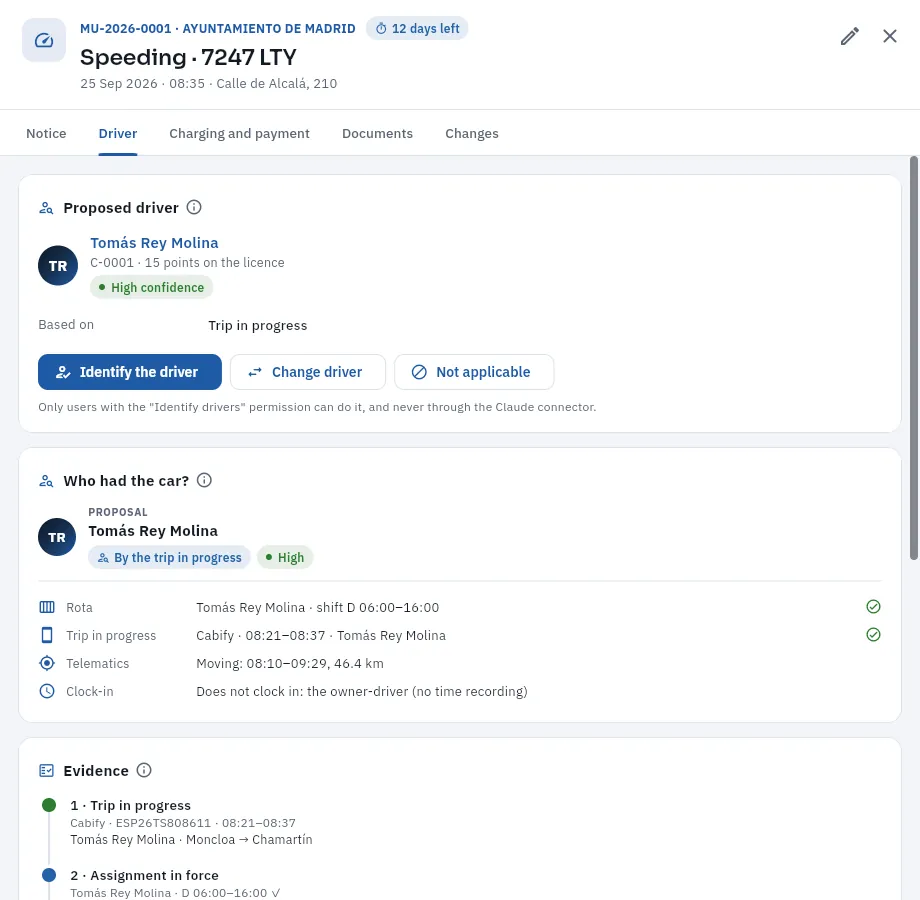920x900 pixels.
Task: Click the vertical scrollbar thumb
Action: click(914, 358)
